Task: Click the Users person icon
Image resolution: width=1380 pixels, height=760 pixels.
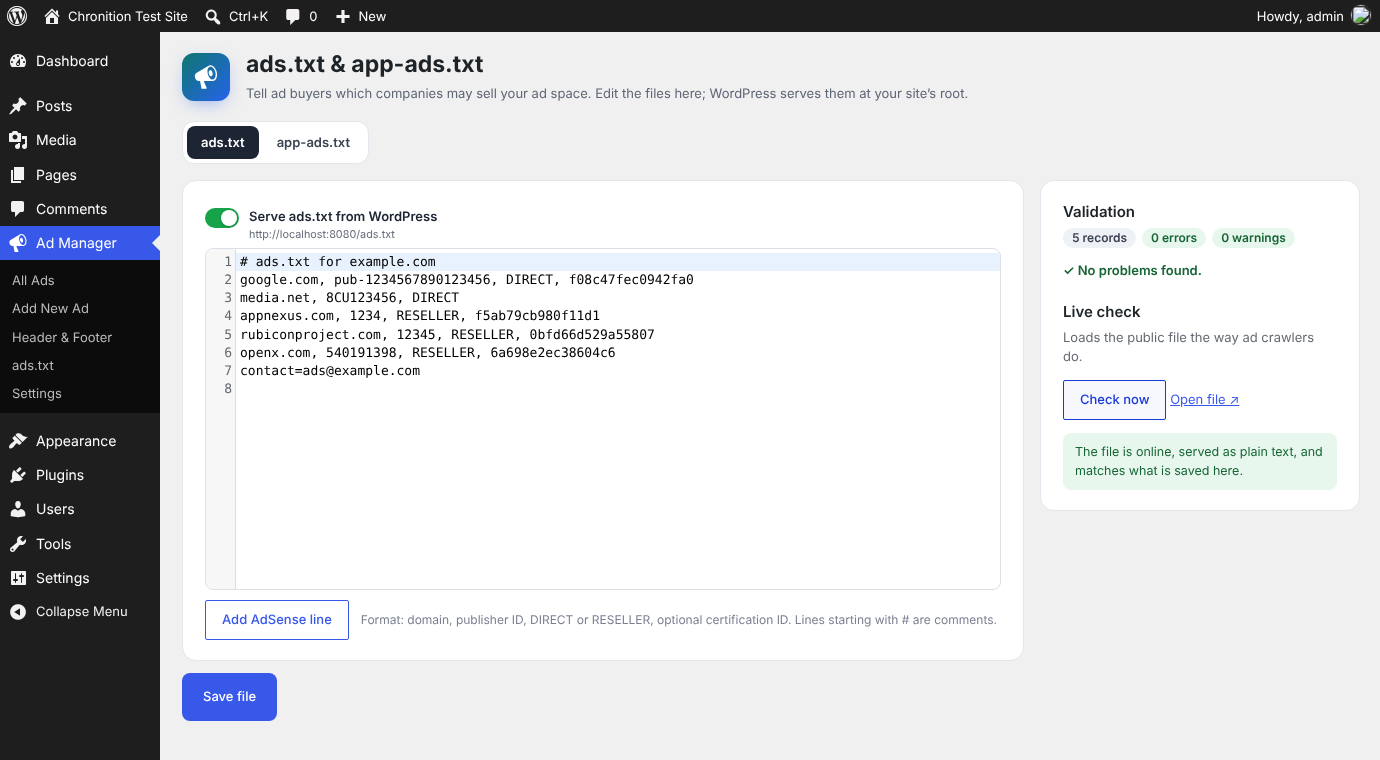Action: pyautogui.click(x=18, y=509)
